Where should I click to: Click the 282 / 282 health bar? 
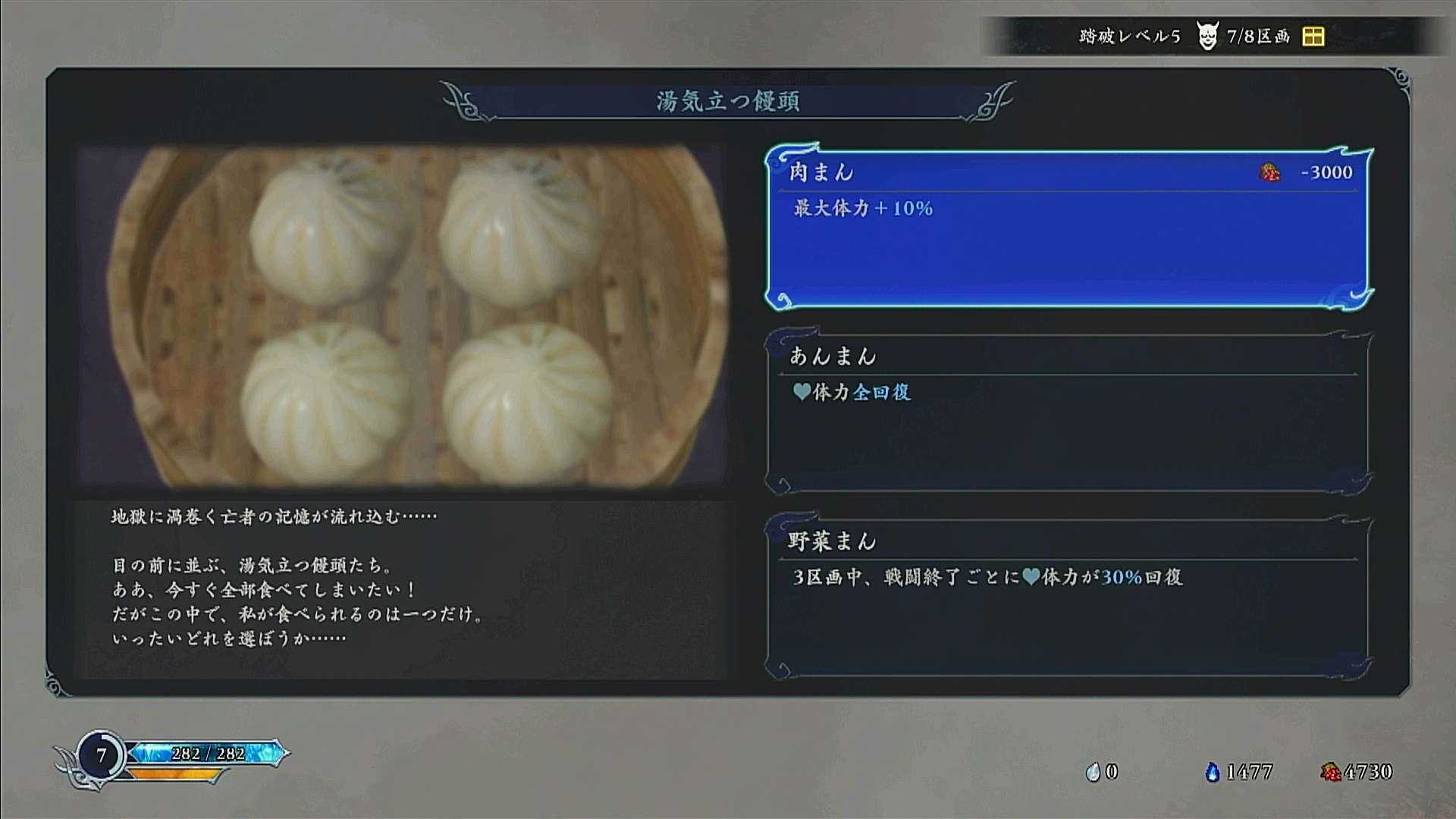[206, 753]
